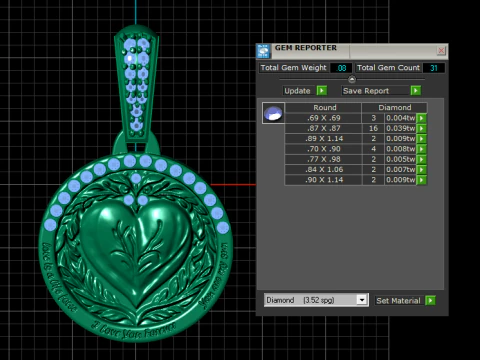Click the Diamond column header
This screenshot has height=360, width=480.
coord(395,108)
